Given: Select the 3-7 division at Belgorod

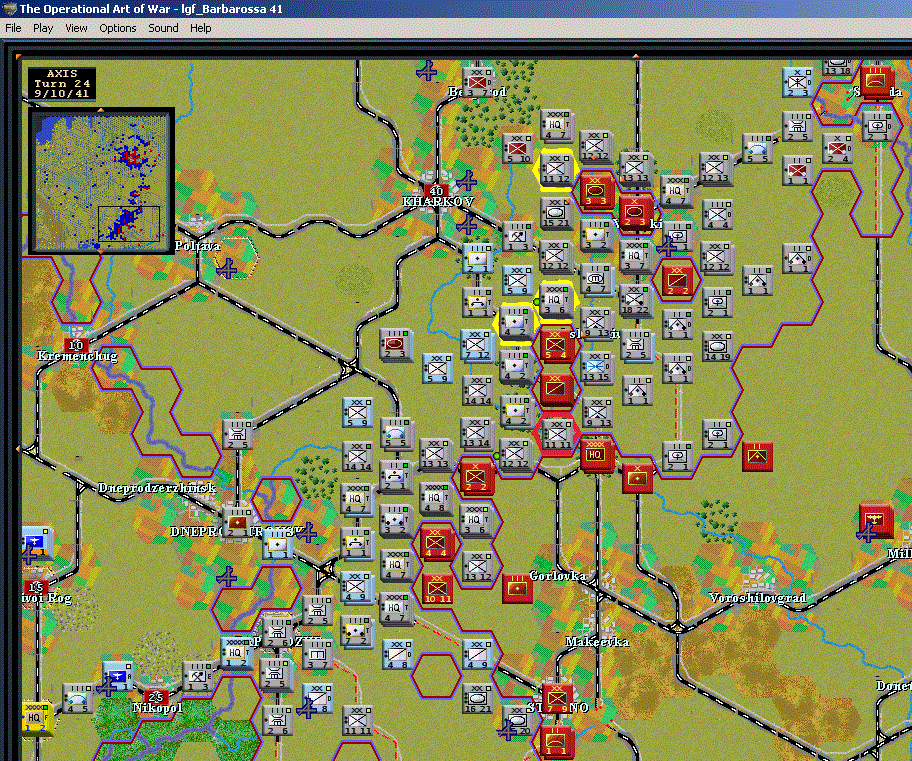Looking at the screenshot, I should pos(478,81).
